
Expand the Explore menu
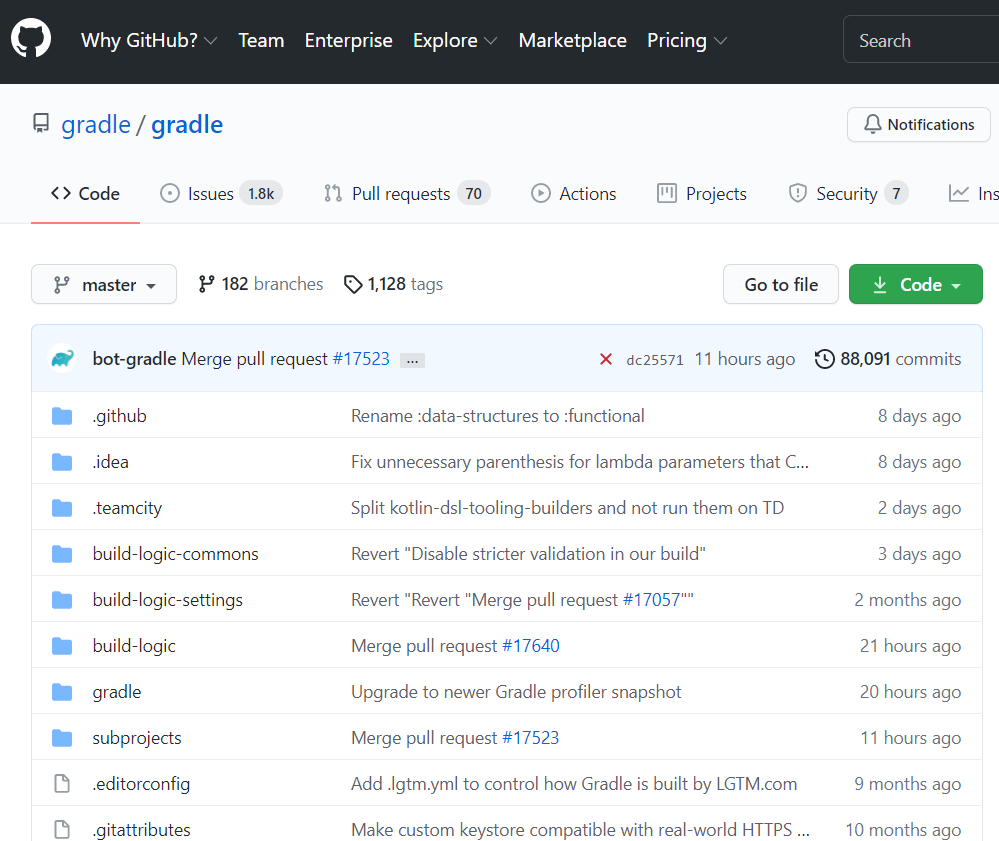(455, 40)
